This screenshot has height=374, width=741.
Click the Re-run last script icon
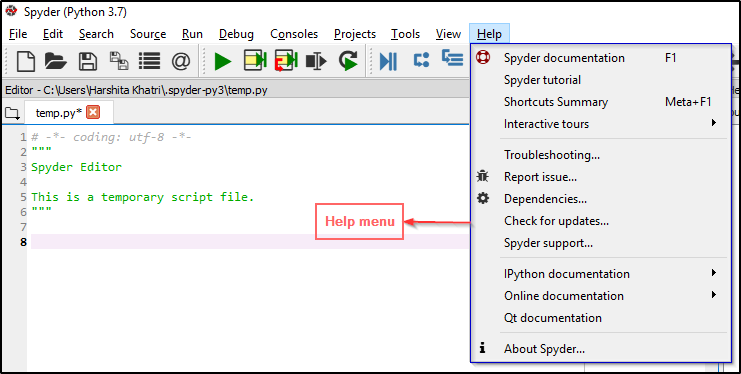348,61
